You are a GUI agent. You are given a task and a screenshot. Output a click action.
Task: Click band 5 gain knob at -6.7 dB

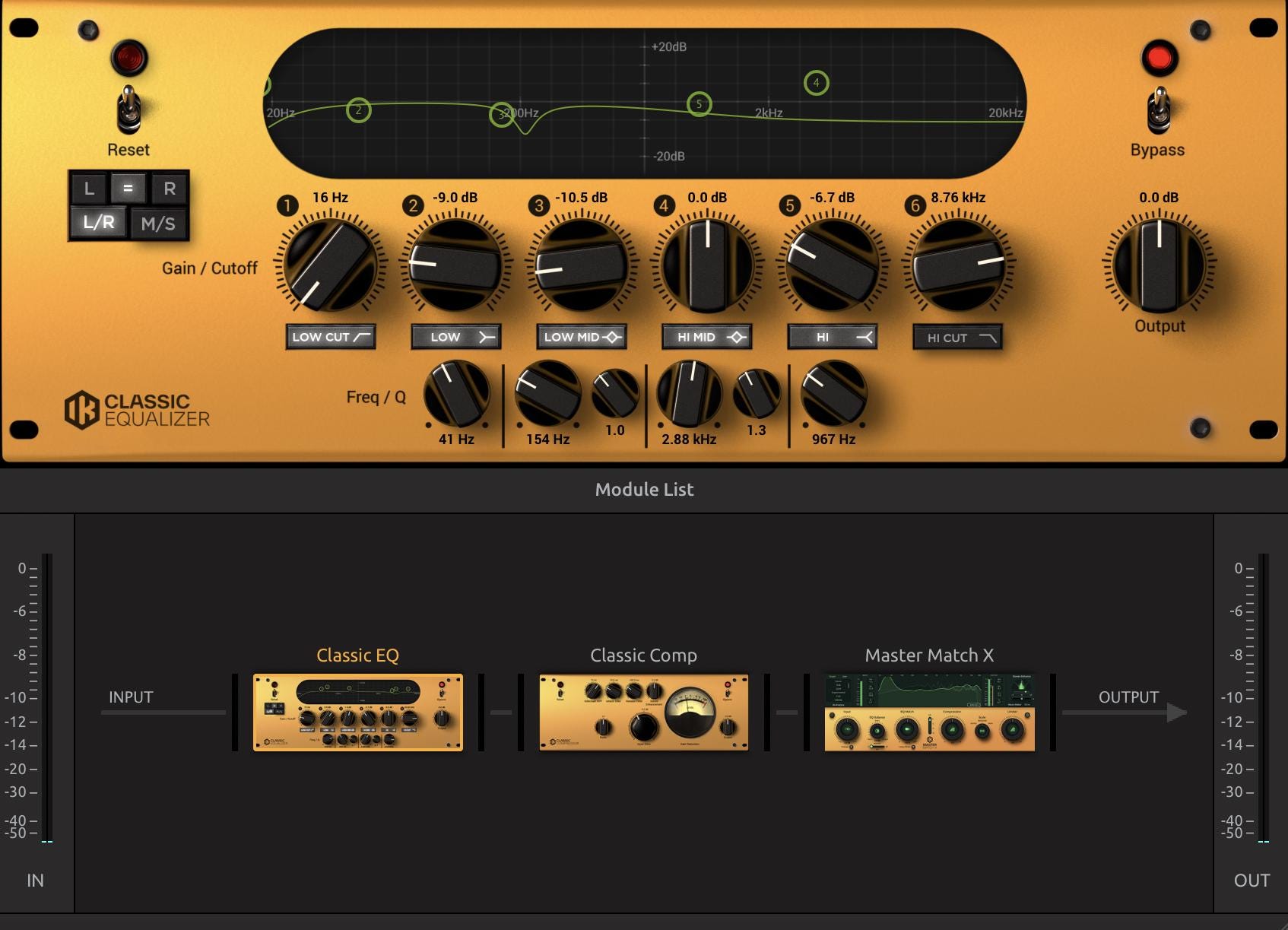pos(833,264)
